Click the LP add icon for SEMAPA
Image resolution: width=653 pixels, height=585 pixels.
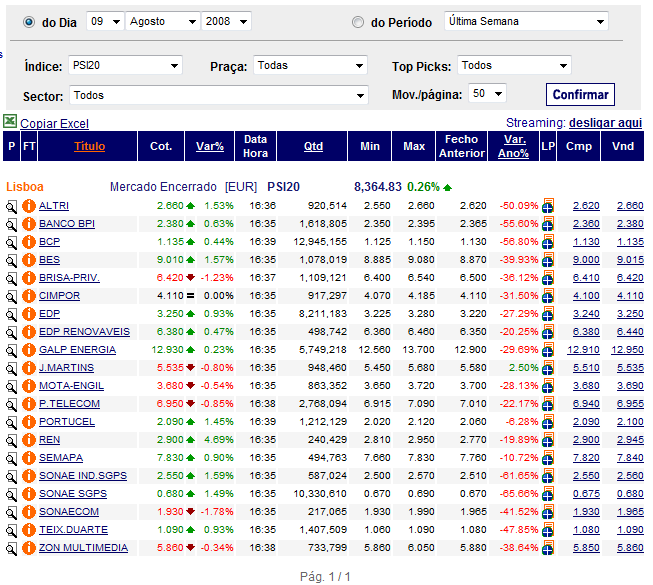pyautogui.click(x=548, y=458)
